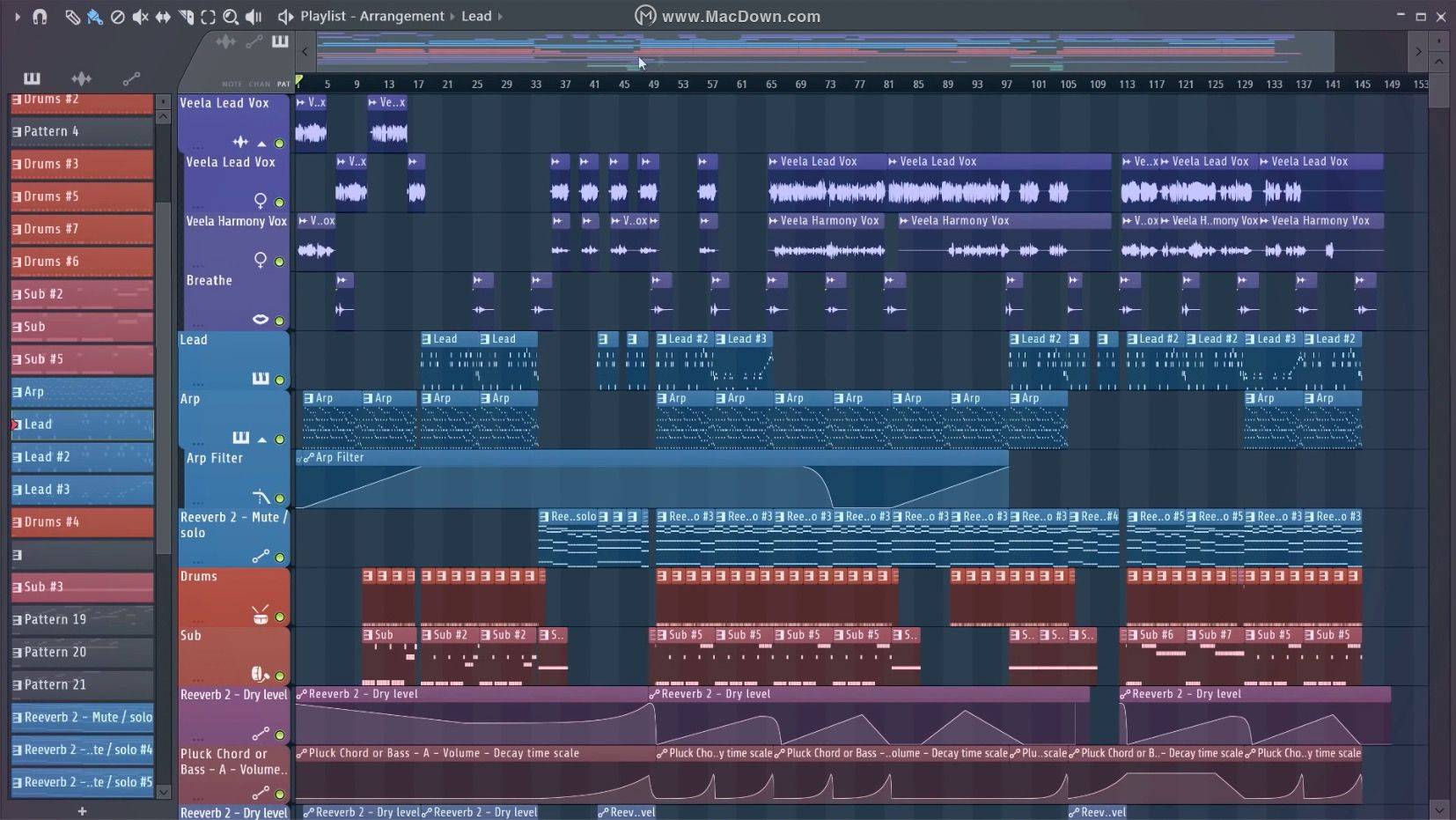Click Arrangement in the playlist breadcrumb
The width and height of the screenshot is (1456, 820).
point(401,16)
